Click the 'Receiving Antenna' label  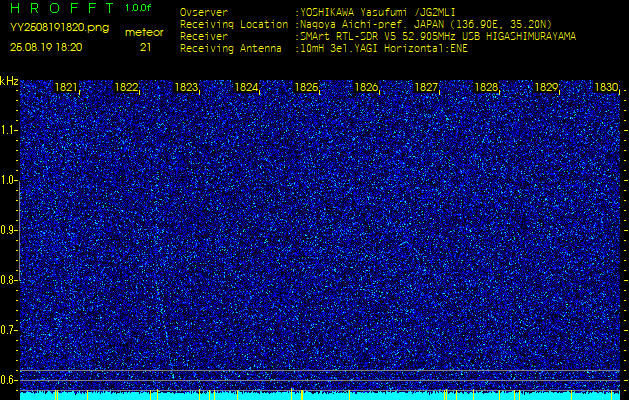tap(231, 49)
